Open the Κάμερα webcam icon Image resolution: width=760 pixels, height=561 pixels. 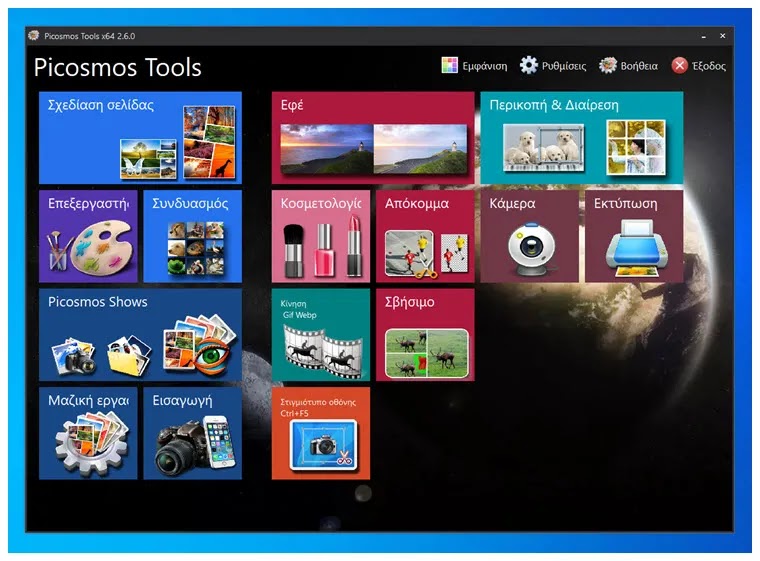pos(532,249)
